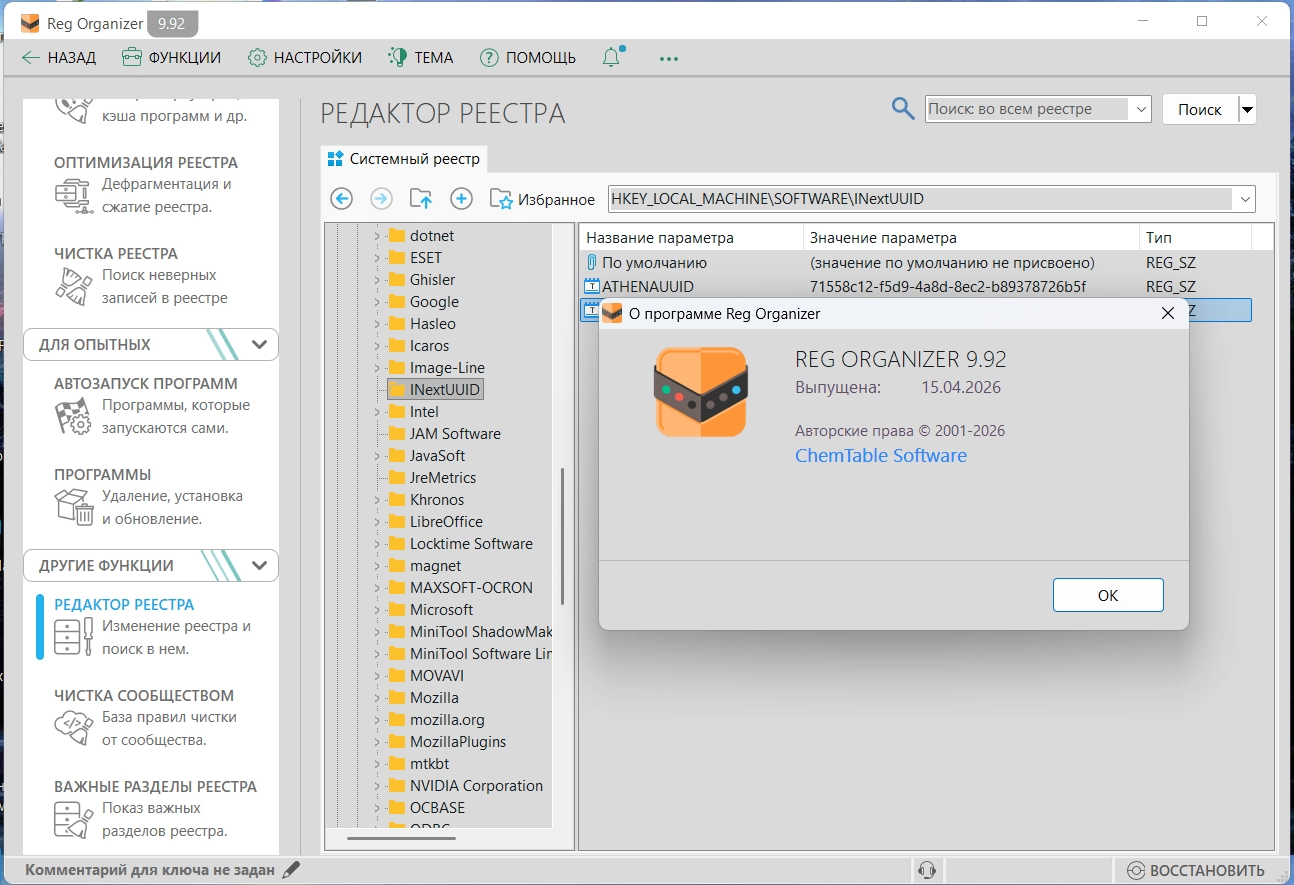Click the JAM Software folder icon
1294x885 pixels.
397,434
